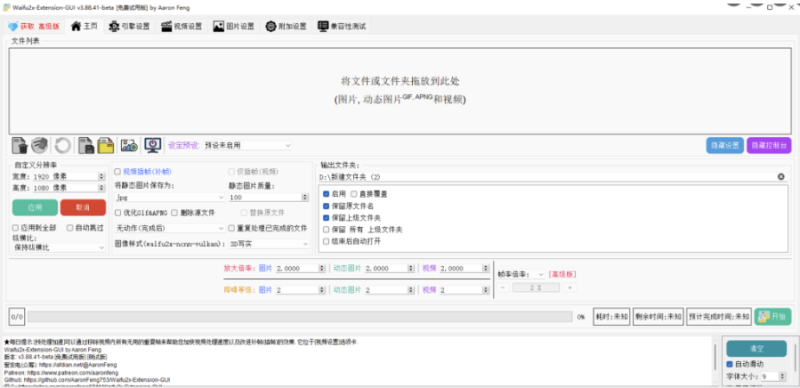
Task: Click the yellow folder icon in toolbar
Action: (x=106, y=146)
